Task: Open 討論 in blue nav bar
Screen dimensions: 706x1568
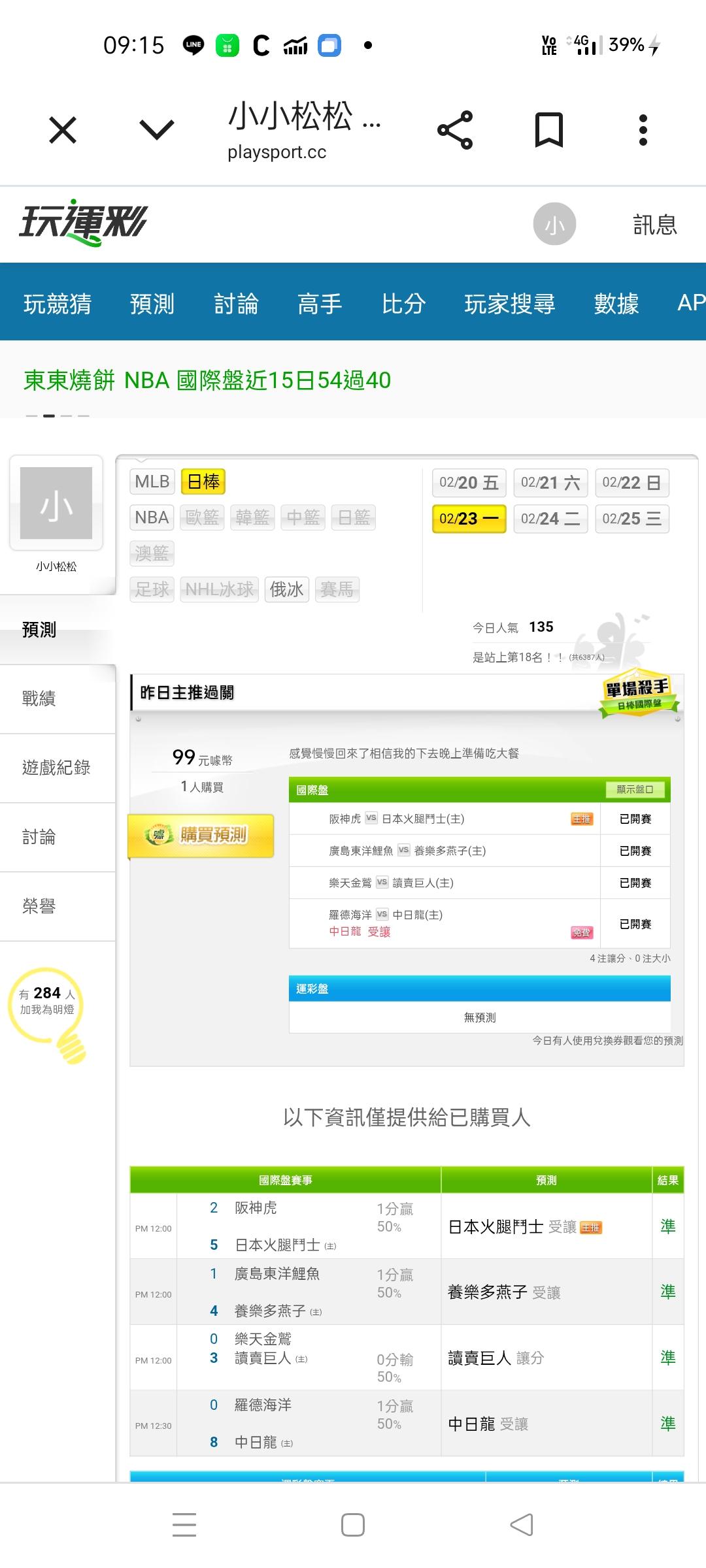Action: pyautogui.click(x=236, y=303)
